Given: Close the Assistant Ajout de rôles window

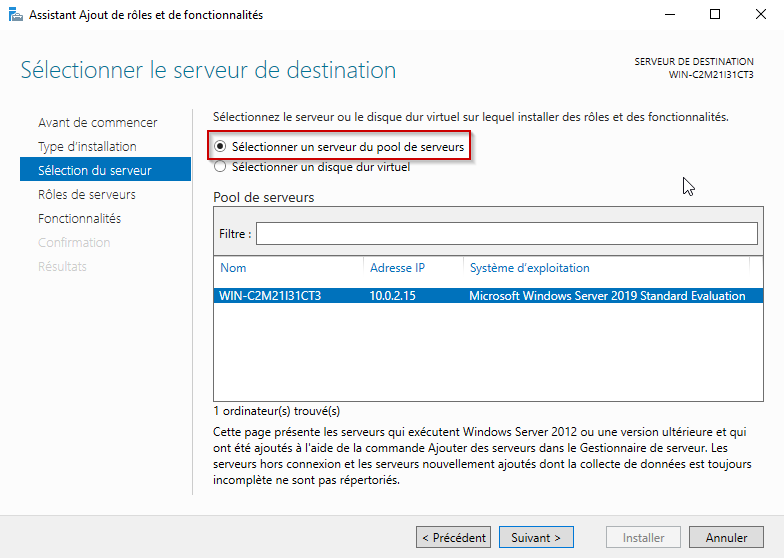Looking at the screenshot, I should pos(760,14).
